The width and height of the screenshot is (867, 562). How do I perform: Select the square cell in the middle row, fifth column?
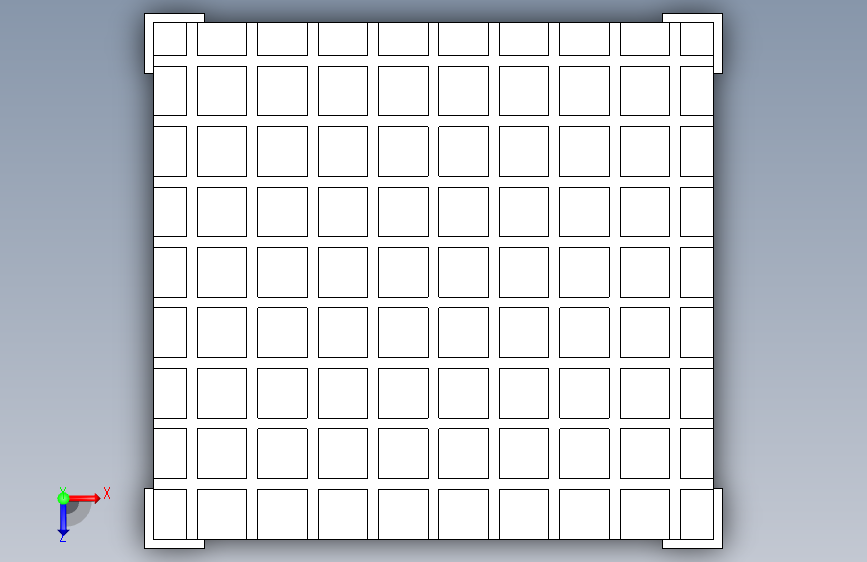(x=403, y=272)
